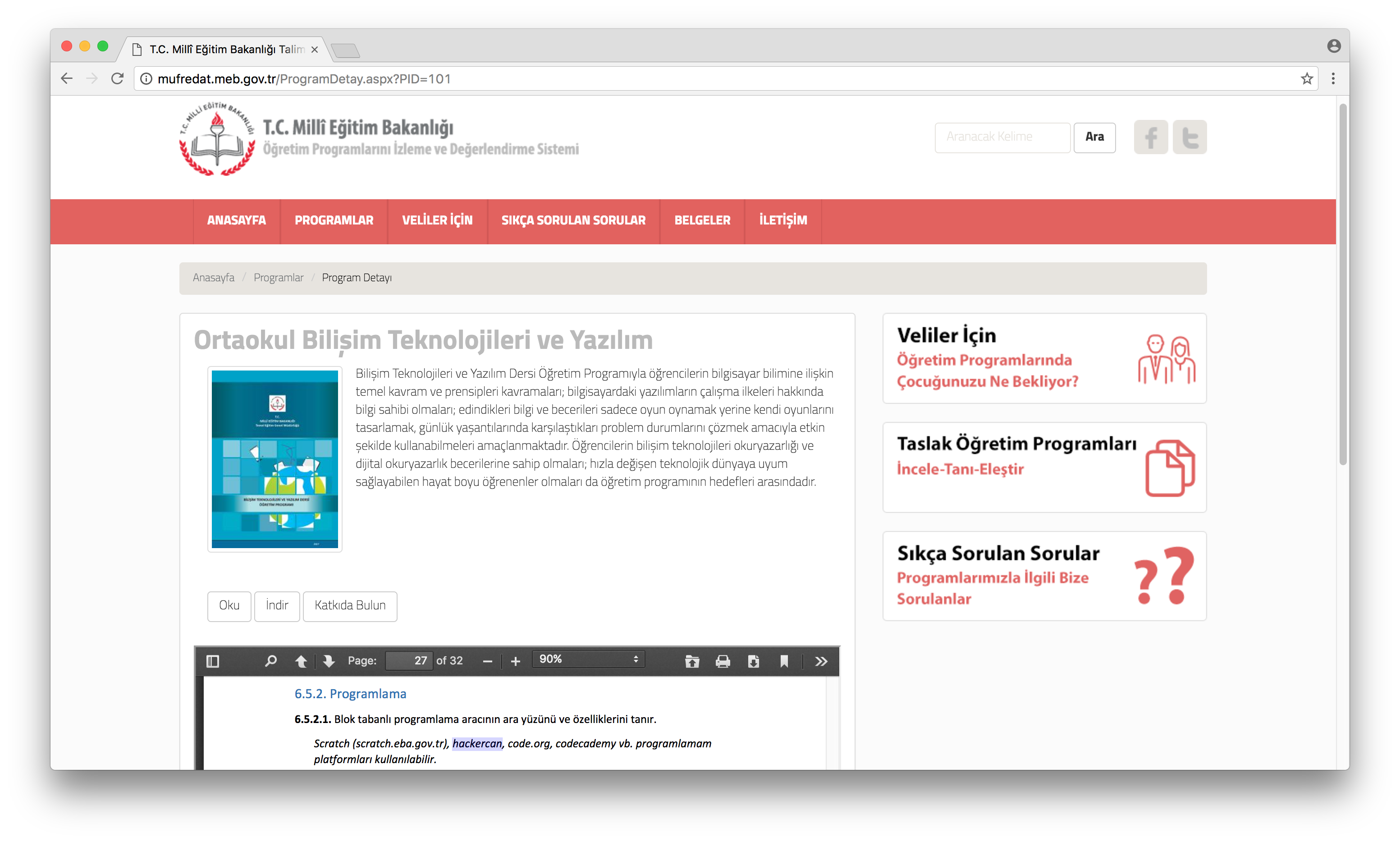Open İLETİŞİM menu item
This screenshot has width=1400, height=842.
(x=783, y=220)
